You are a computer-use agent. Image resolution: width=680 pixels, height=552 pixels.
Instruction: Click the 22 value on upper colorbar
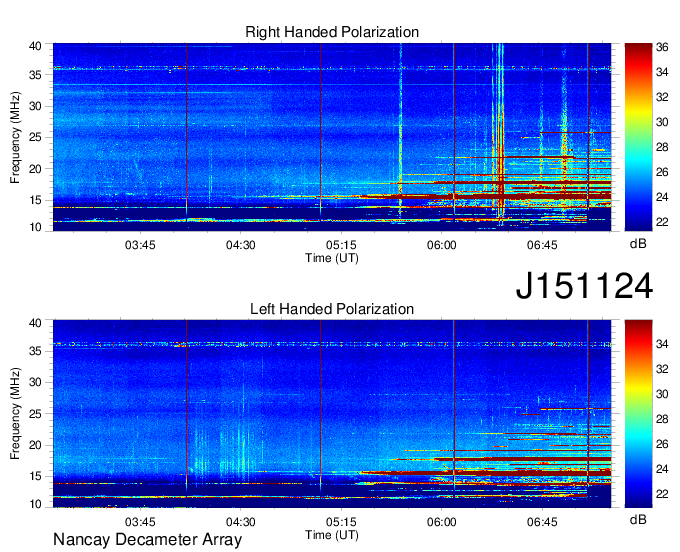click(x=662, y=222)
